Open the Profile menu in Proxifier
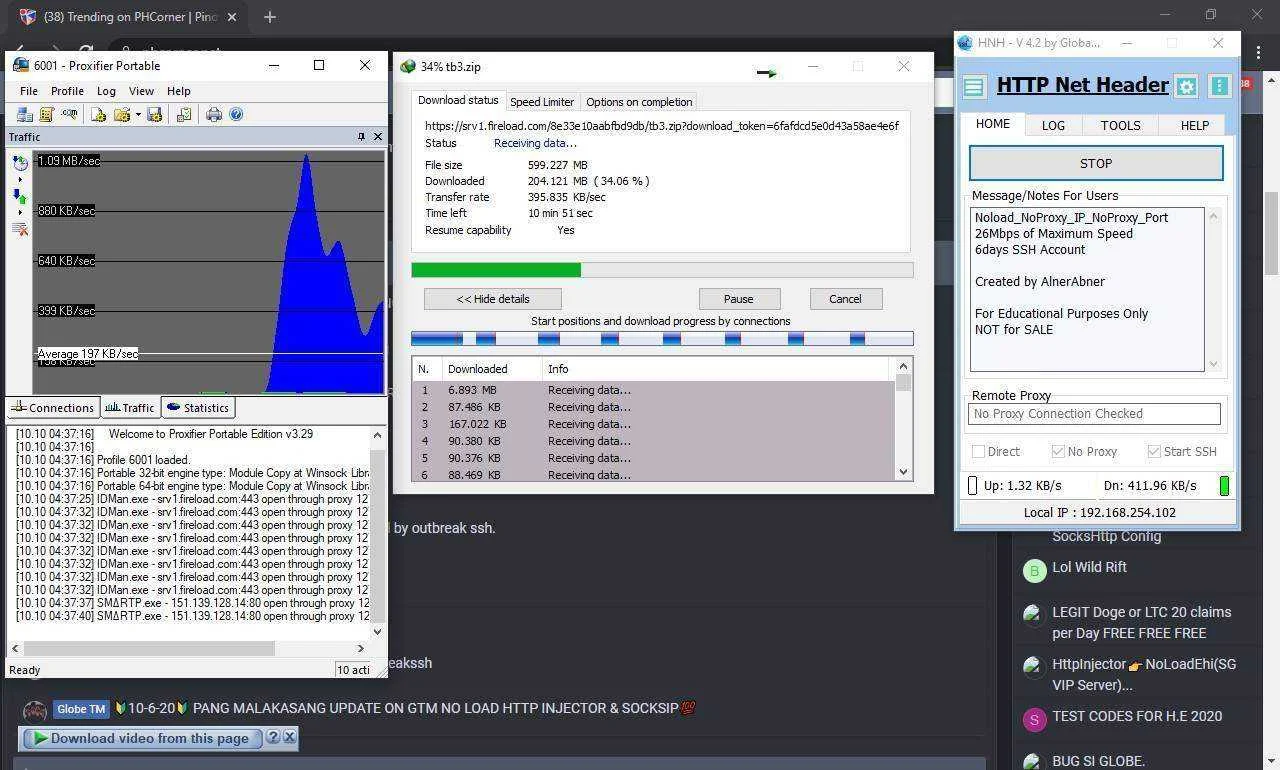The height and width of the screenshot is (770, 1280). click(67, 91)
